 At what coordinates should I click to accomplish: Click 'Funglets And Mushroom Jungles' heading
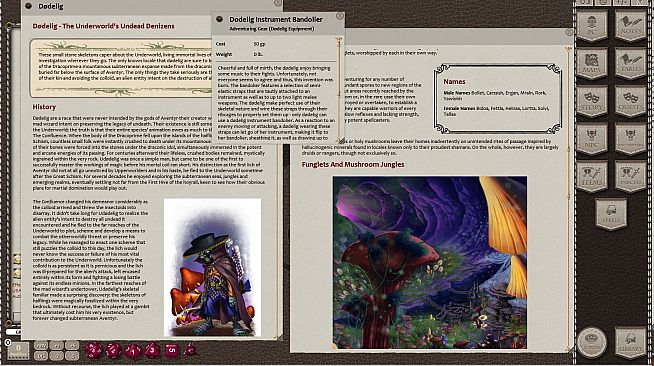tap(353, 164)
